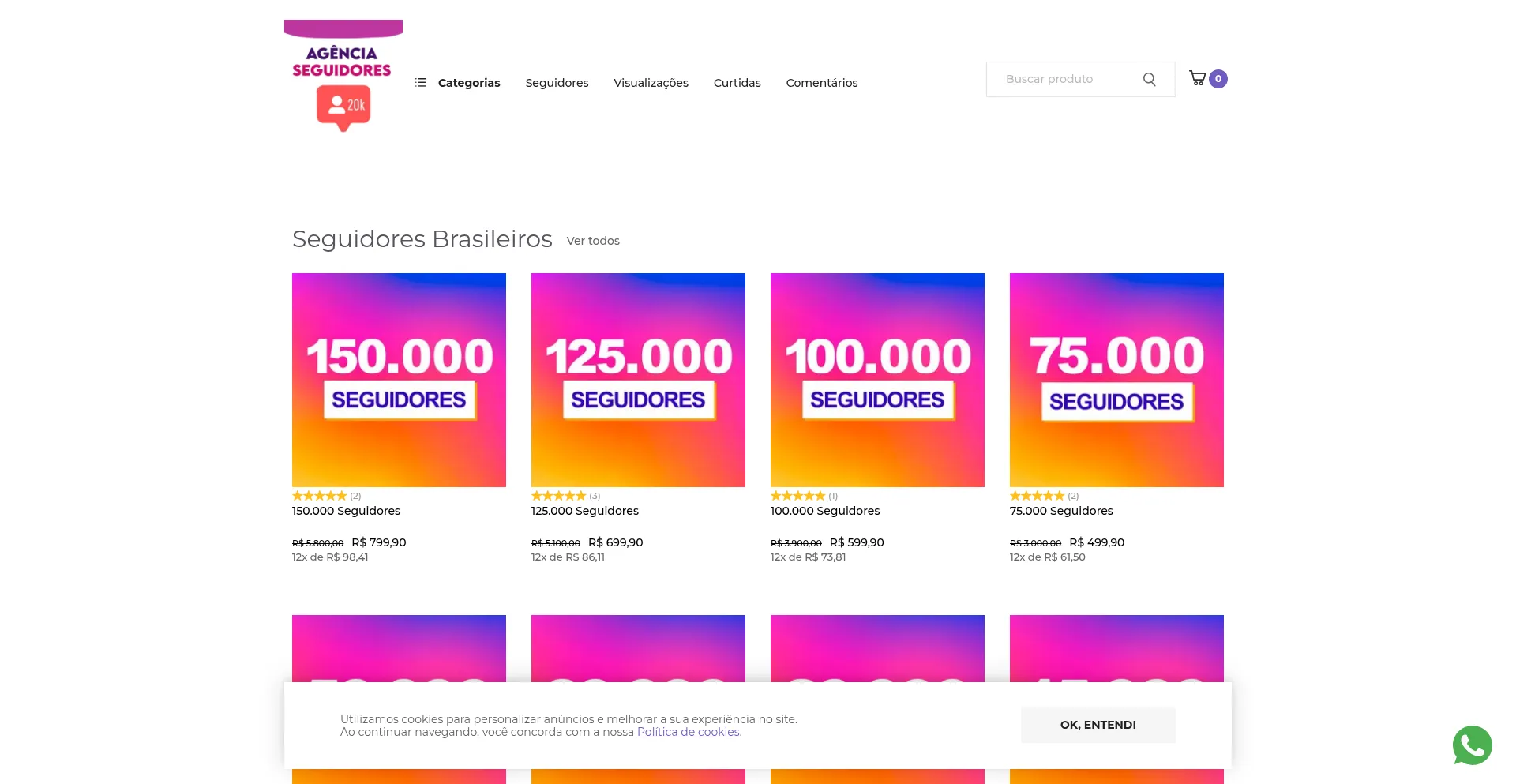Click the Buscar produto search field
1516x784 pixels.
[1080, 79]
